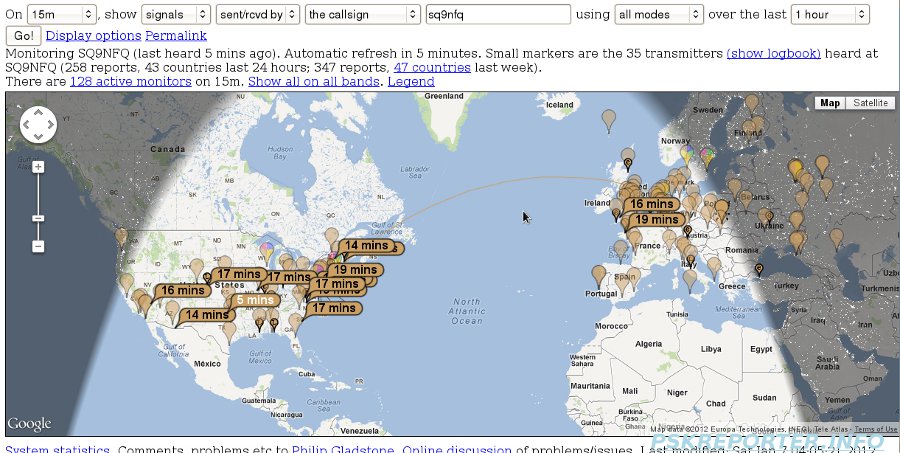900x453 pixels.
Task: Focus the callsign field containing sq9nfq
Action: [497, 14]
